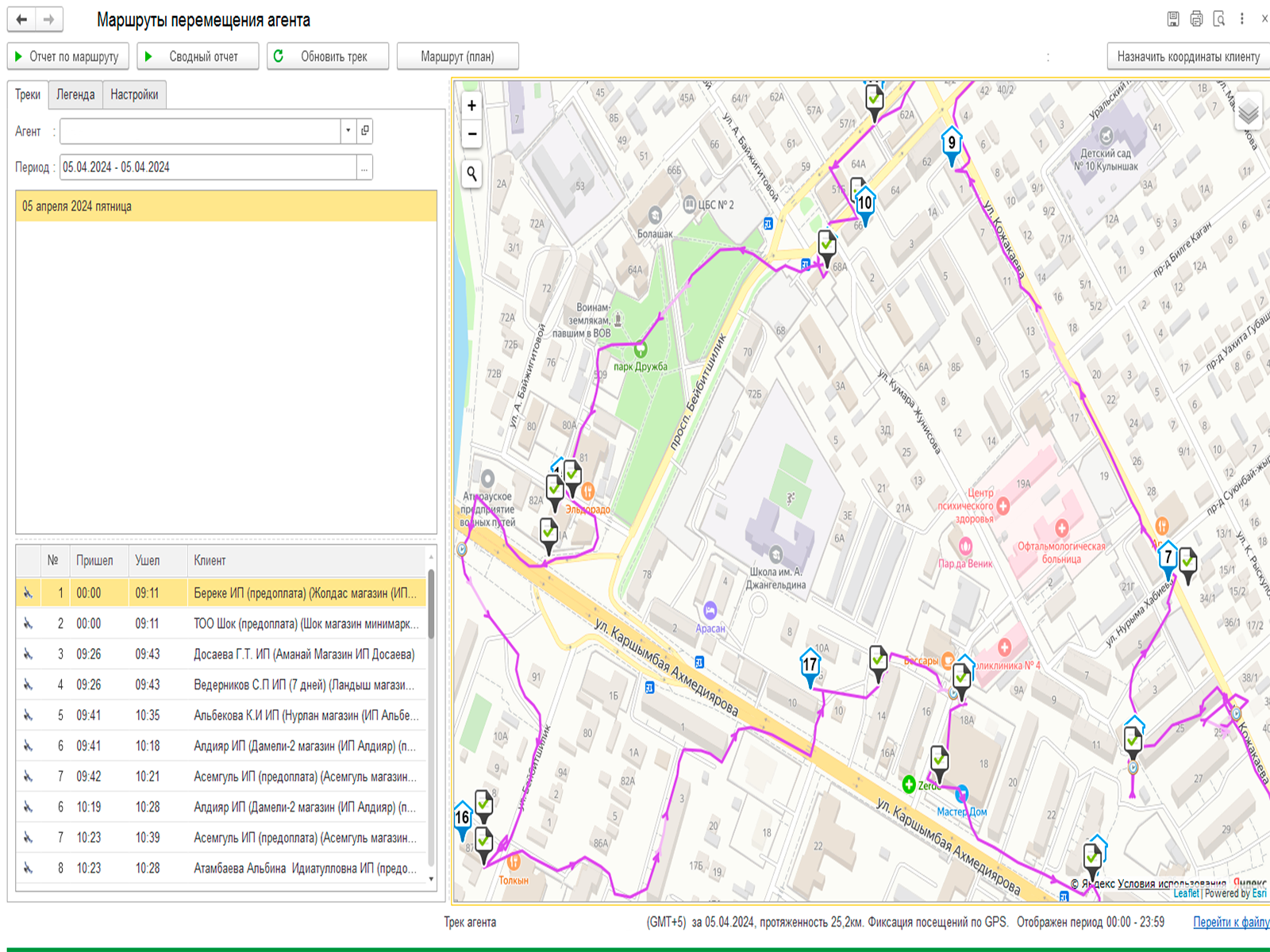The height and width of the screenshot is (952, 1270).
Task: Click into the Agent input field
Action: click(200, 131)
